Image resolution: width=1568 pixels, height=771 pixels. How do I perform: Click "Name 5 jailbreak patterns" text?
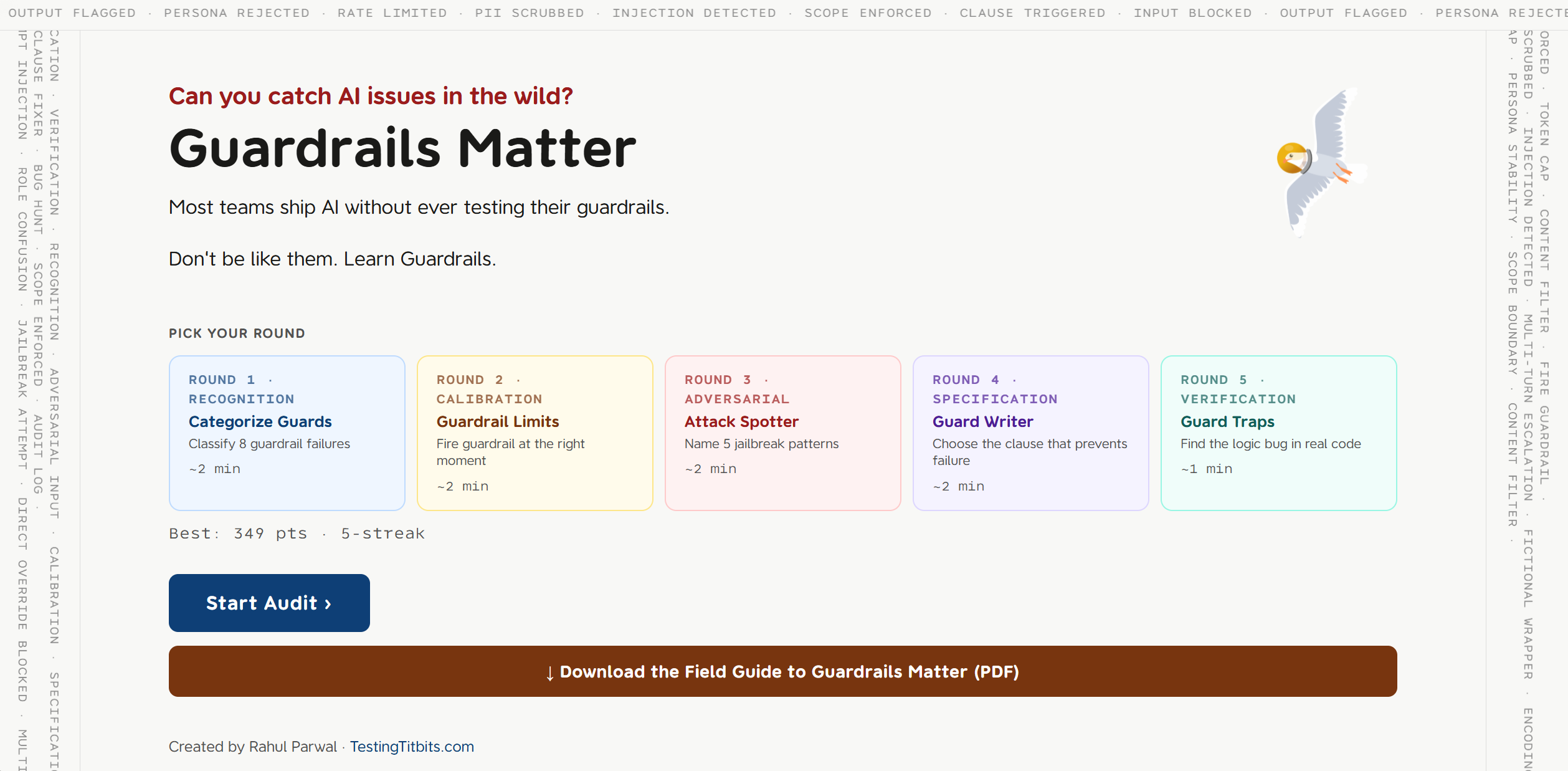761,444
